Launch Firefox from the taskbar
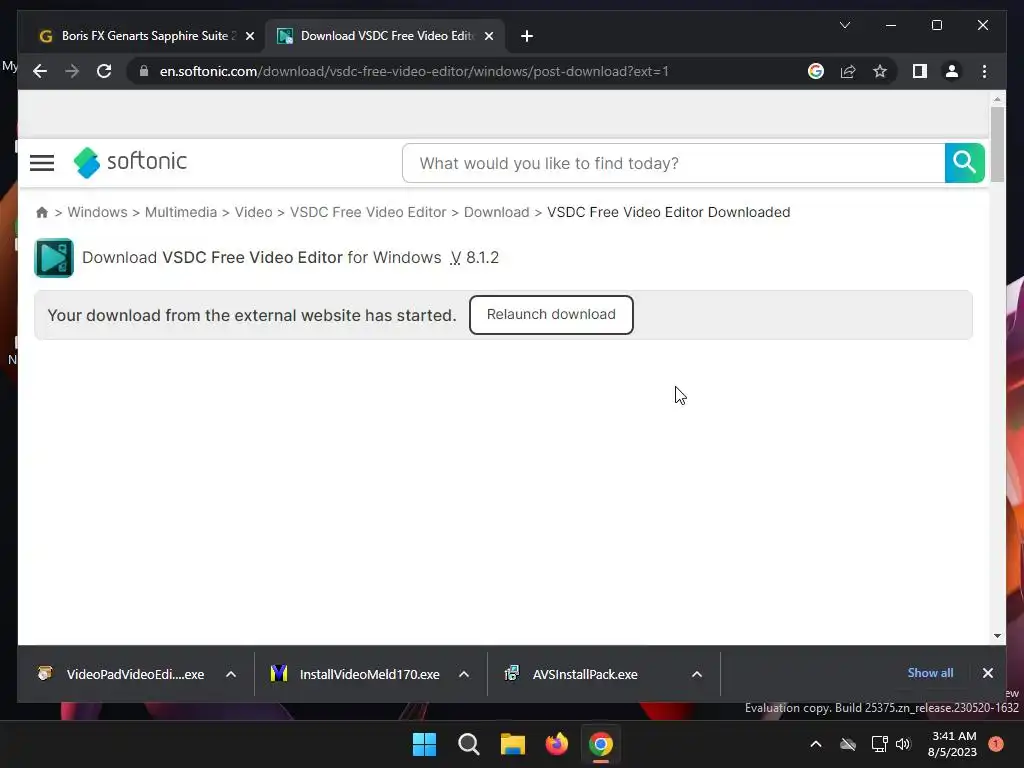The height and width of the screenshot is (768, 1024). point(556,744)
